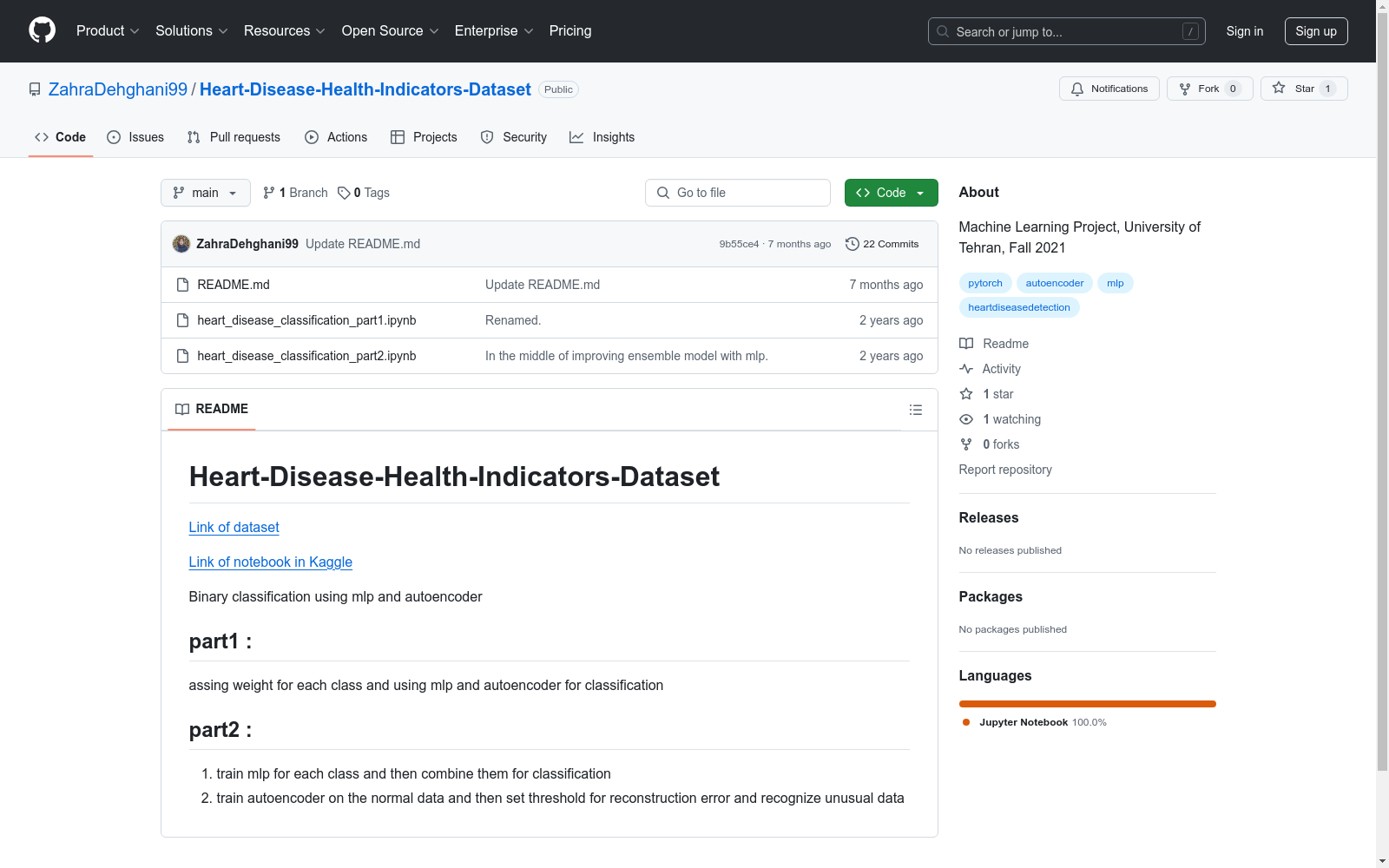
Task: View the 22 Commits history
Action: [x=882, y=244]
